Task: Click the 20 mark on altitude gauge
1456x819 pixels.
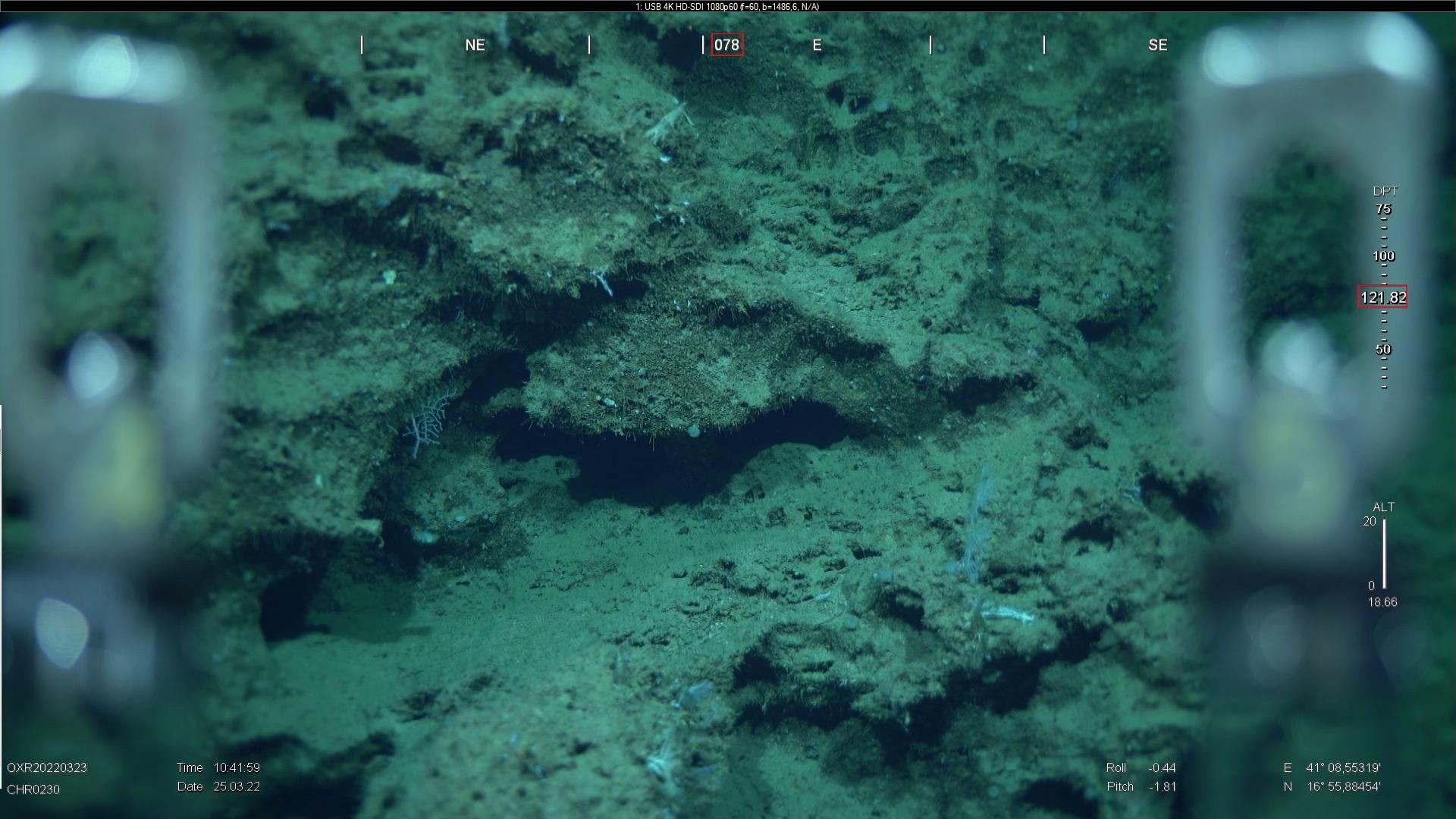Action: (1369, 521)
